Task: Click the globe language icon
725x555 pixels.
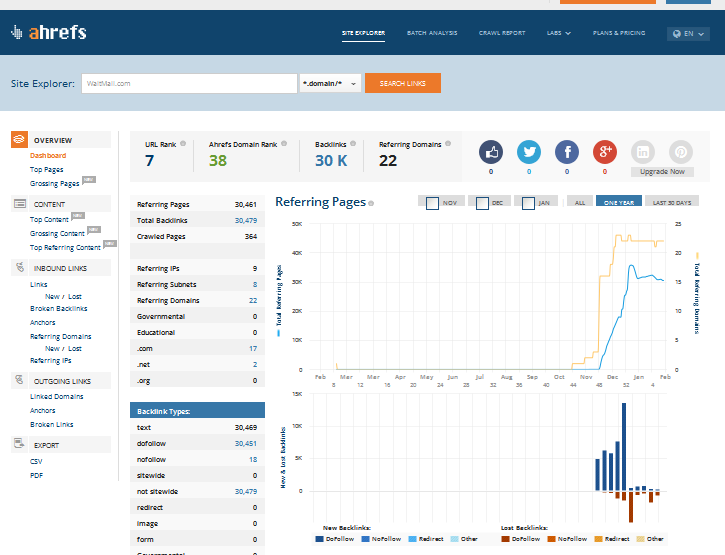Action: point(677,34)
